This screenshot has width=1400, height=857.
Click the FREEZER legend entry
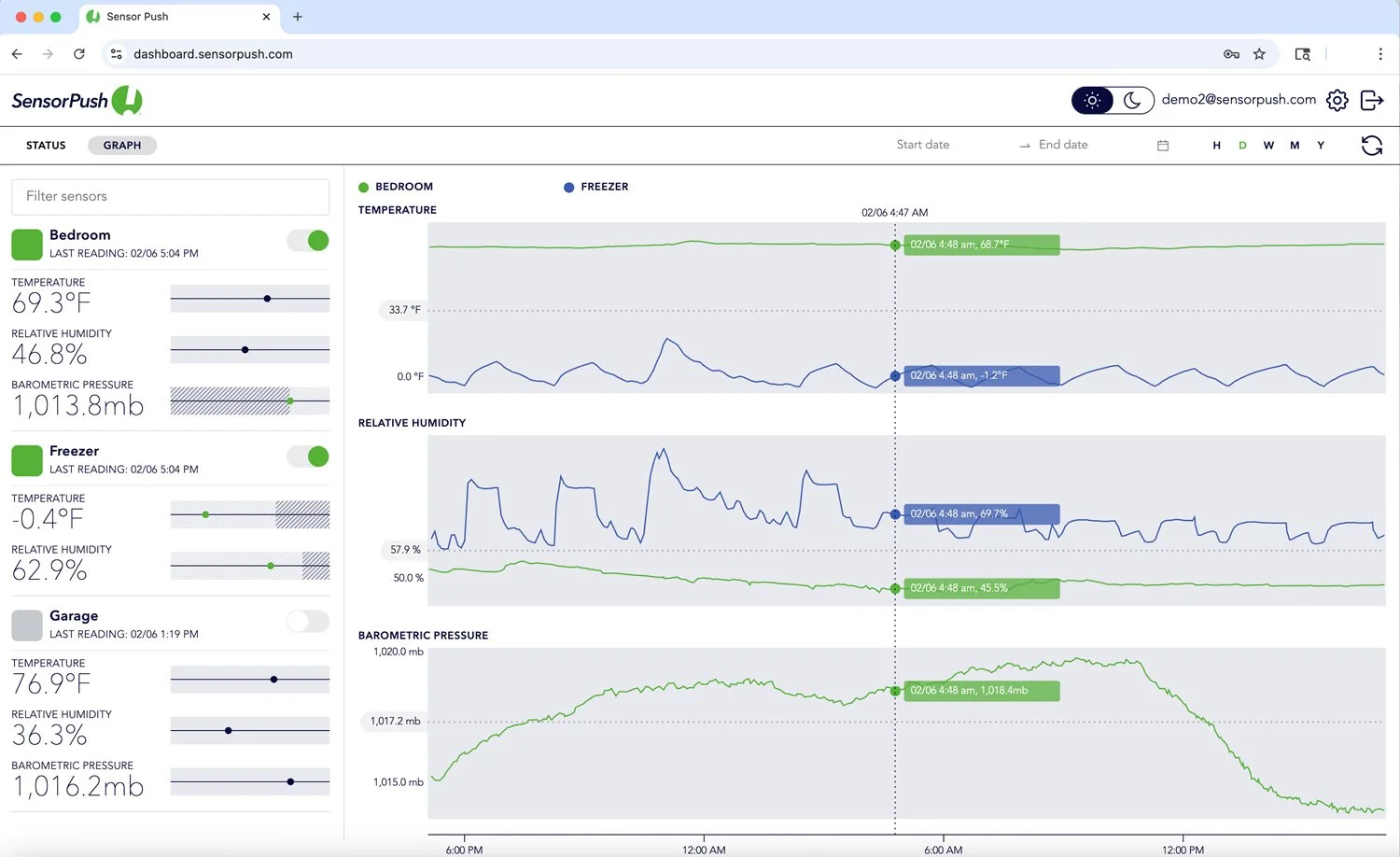point(596,187)
